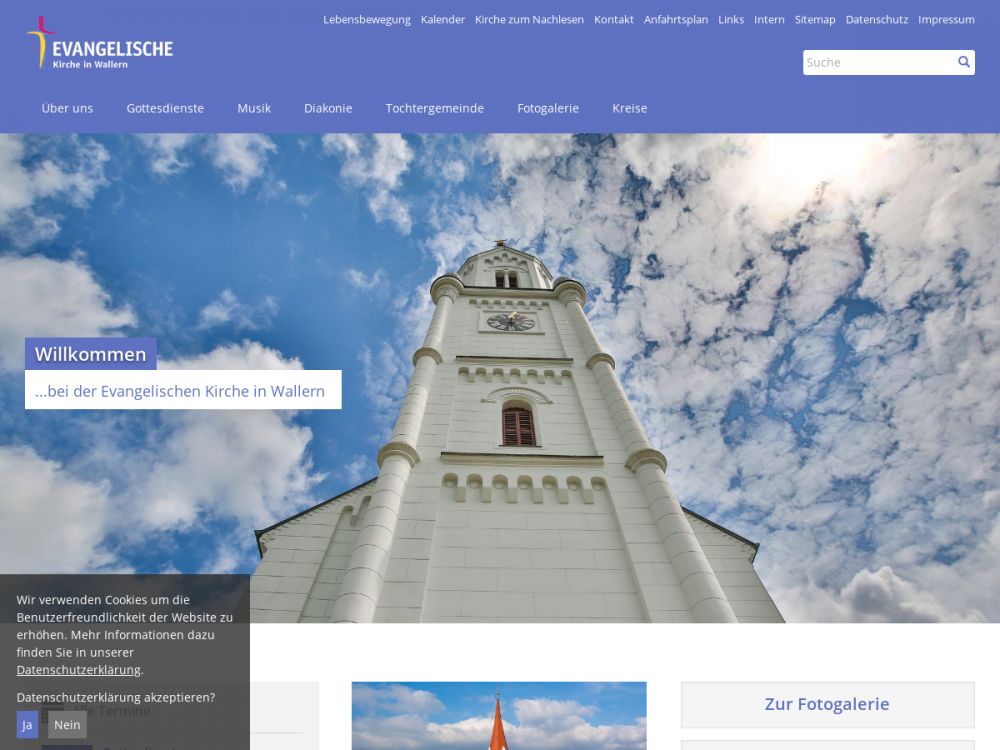Type in the Suche search field
This screenshot has height=750, width=1000.
coord(877,62)
